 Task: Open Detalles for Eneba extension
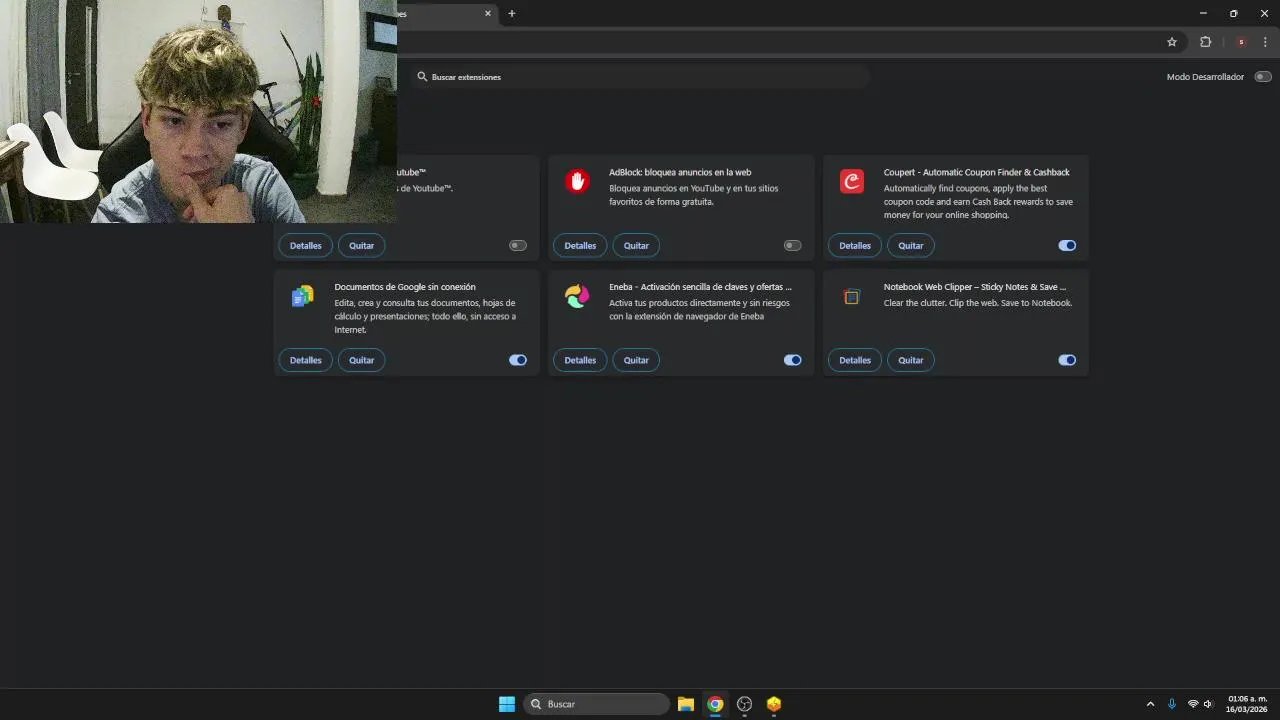coord(580,360)
